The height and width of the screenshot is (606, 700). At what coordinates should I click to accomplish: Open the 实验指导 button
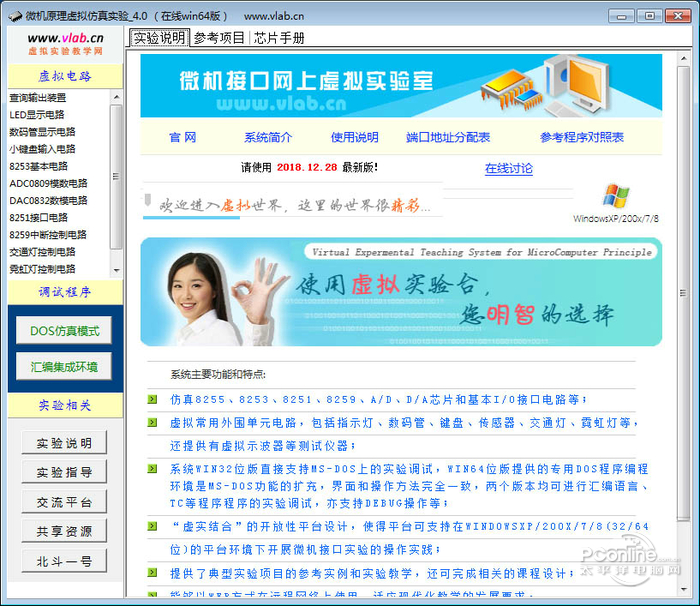tap(64, 472)
